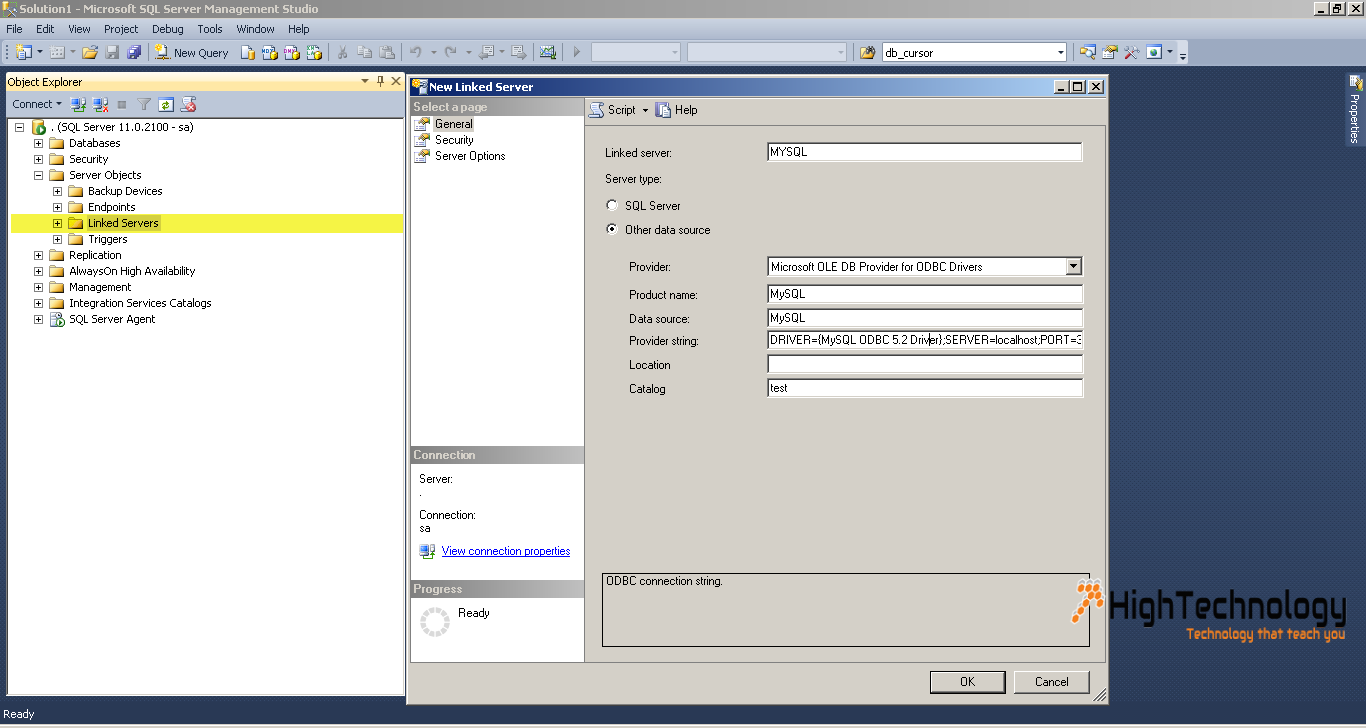The width and height of the screenshot is (1366, 728).
Task: Click the Filter funnel icon in Object Explorer
Action: coord(144,104)
